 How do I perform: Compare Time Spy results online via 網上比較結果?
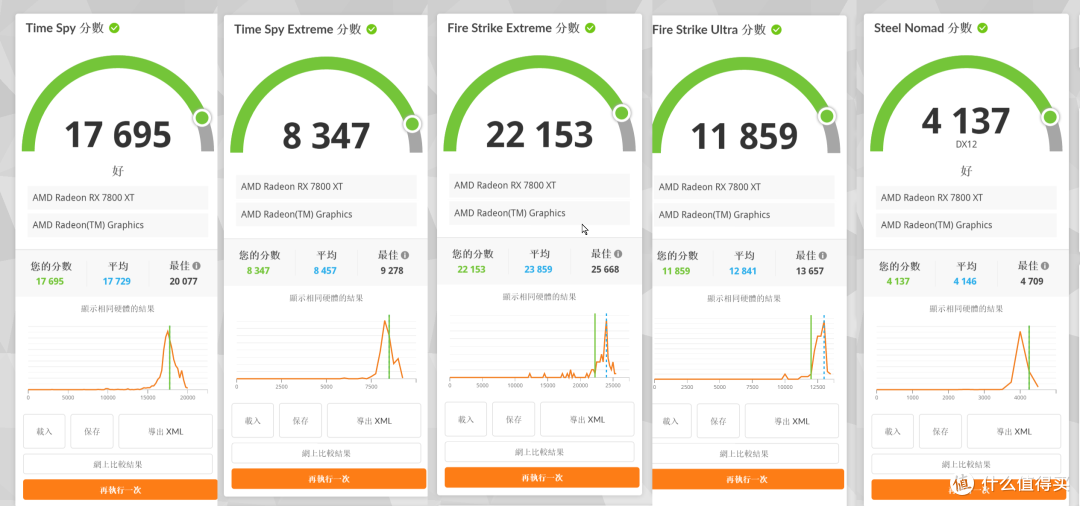pos(118,465)
